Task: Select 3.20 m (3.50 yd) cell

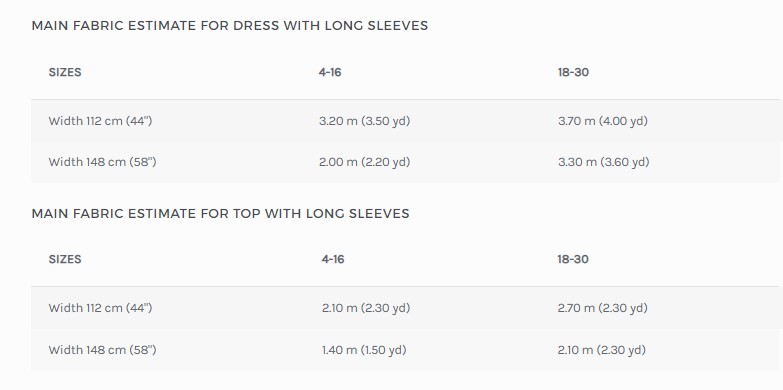Action: pos(365,121)
